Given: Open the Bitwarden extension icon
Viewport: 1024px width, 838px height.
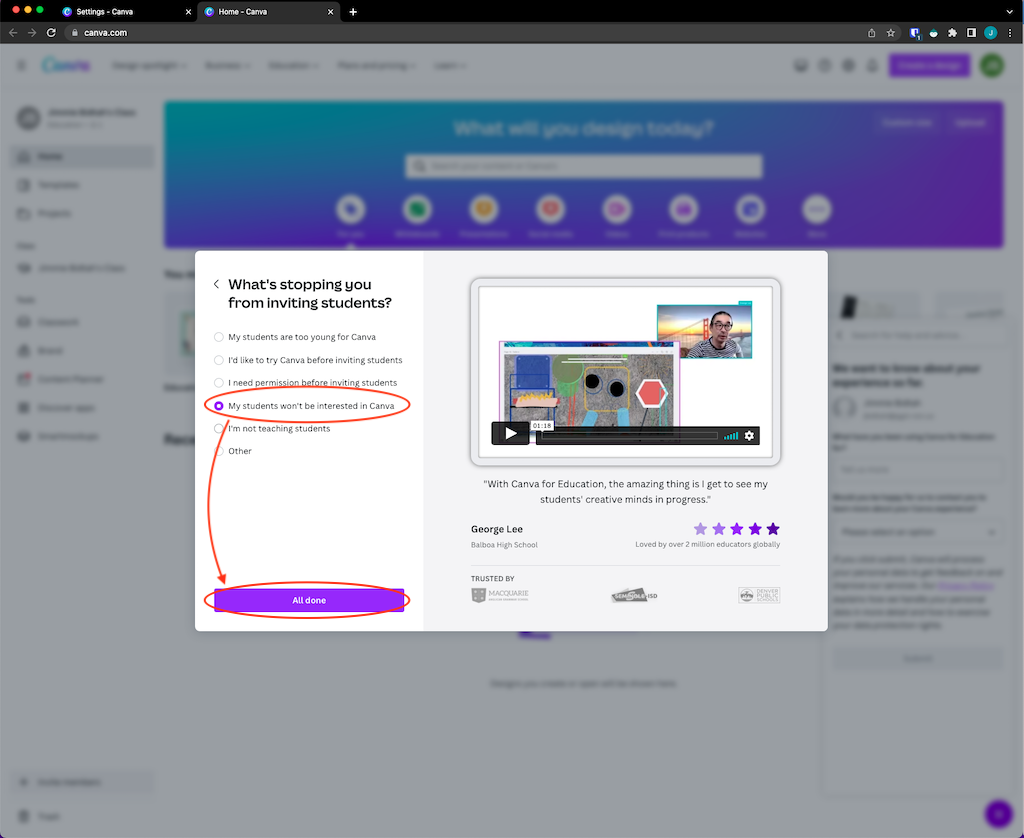Looking at the screenshot, I should click(x=914, y=33).
